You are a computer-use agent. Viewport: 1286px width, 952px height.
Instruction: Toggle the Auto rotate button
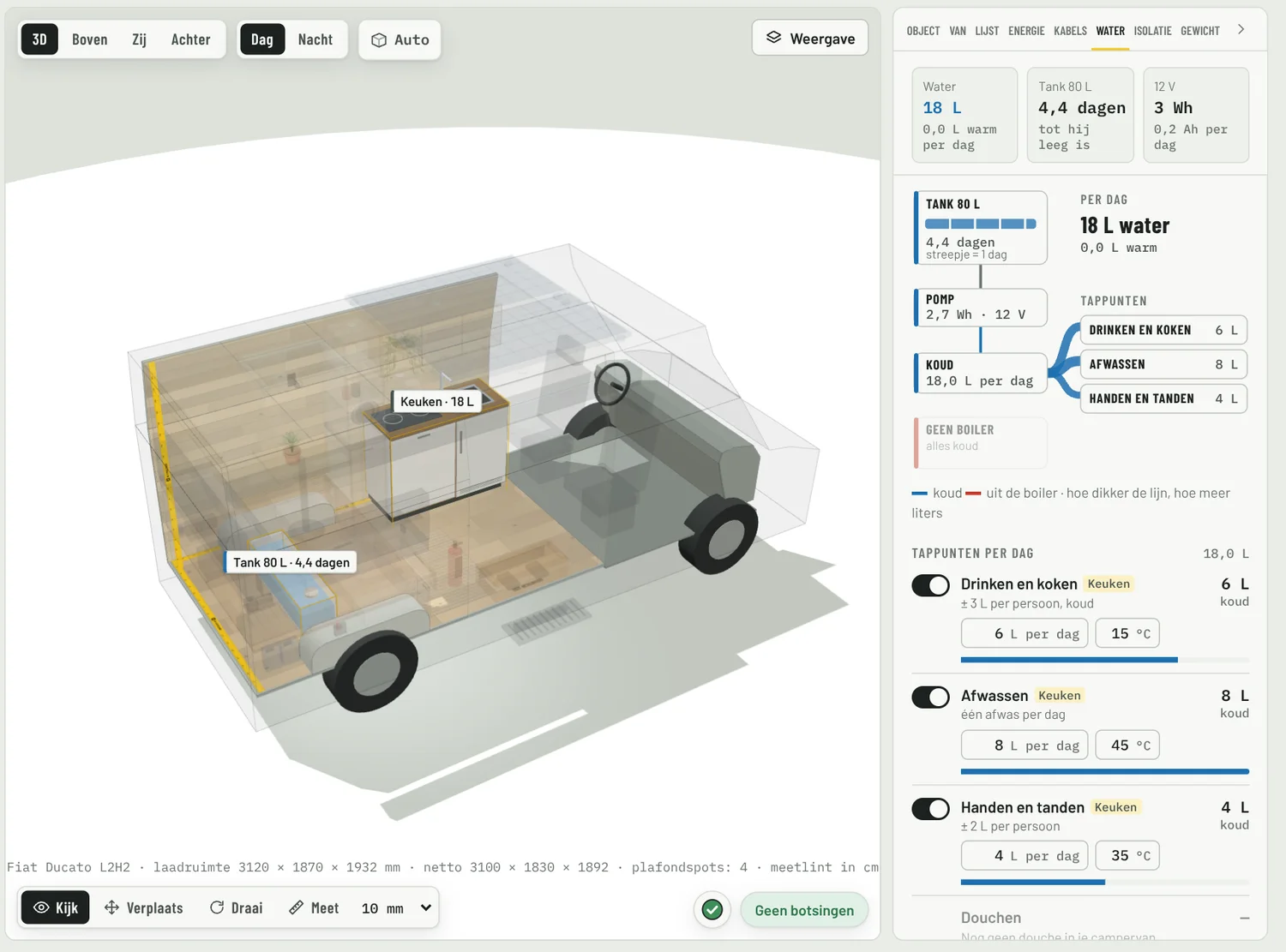pyautogui.click(x=400, y=39)
